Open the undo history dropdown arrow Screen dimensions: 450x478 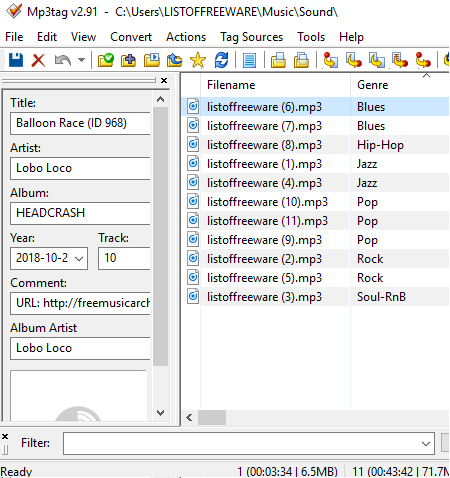click(x=81, y=60)
